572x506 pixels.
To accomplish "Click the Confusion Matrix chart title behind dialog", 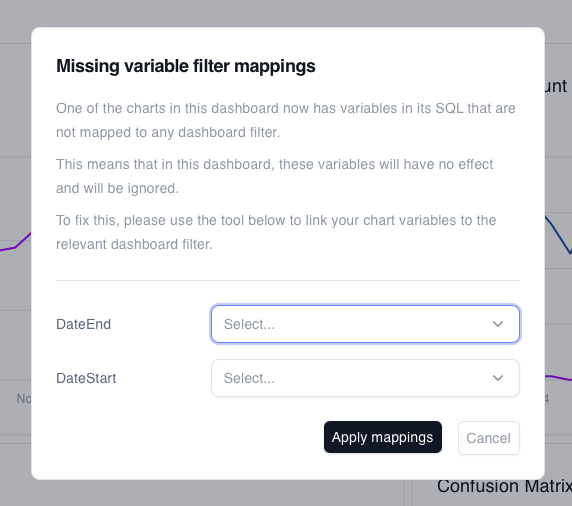I will (505, 487).
